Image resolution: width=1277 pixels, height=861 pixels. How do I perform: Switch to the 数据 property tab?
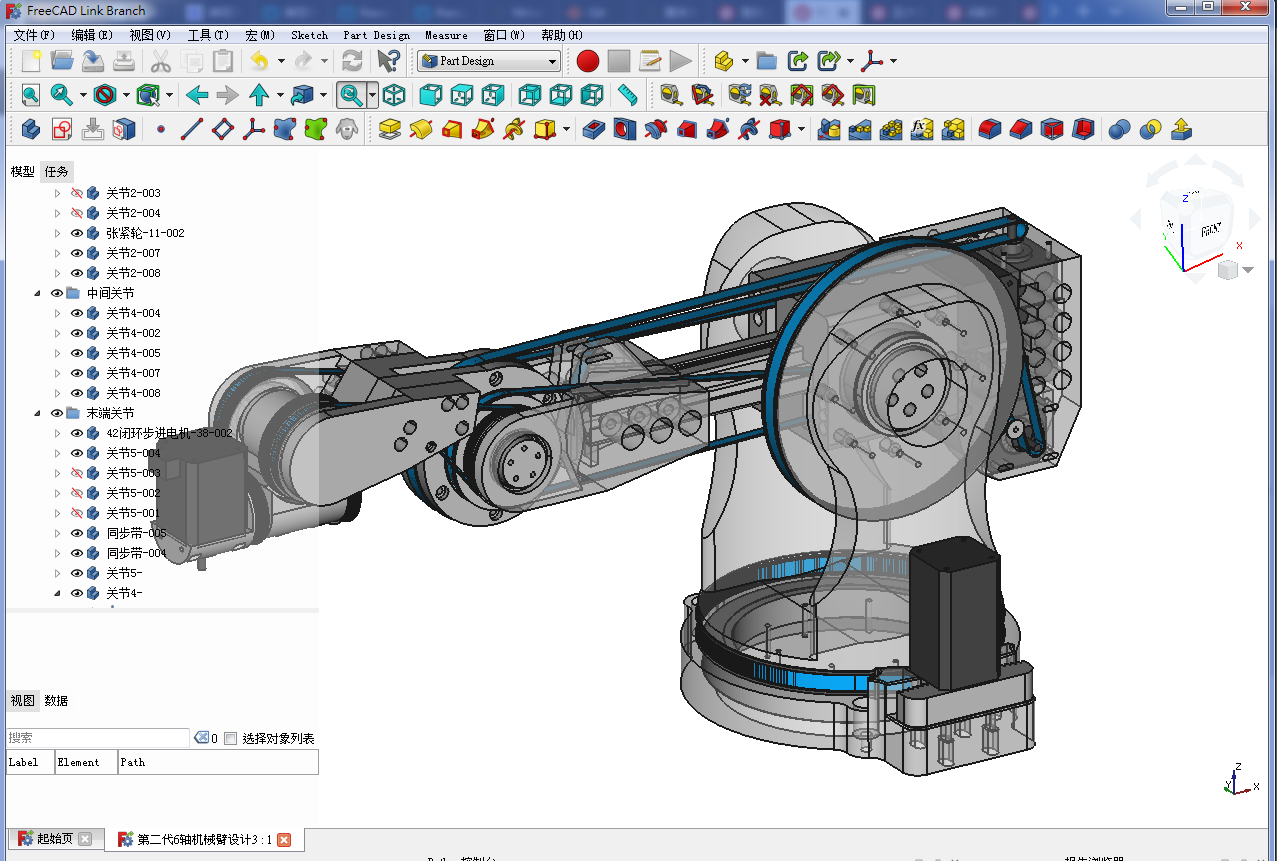coord(56,701)
